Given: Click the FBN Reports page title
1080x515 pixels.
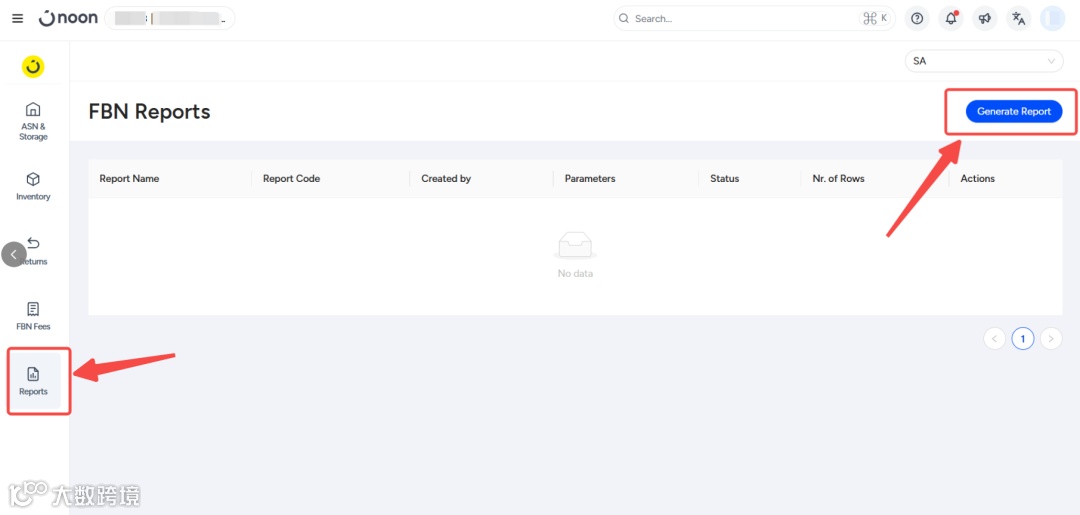Looking at the screenshot, I should pos(149,111).
